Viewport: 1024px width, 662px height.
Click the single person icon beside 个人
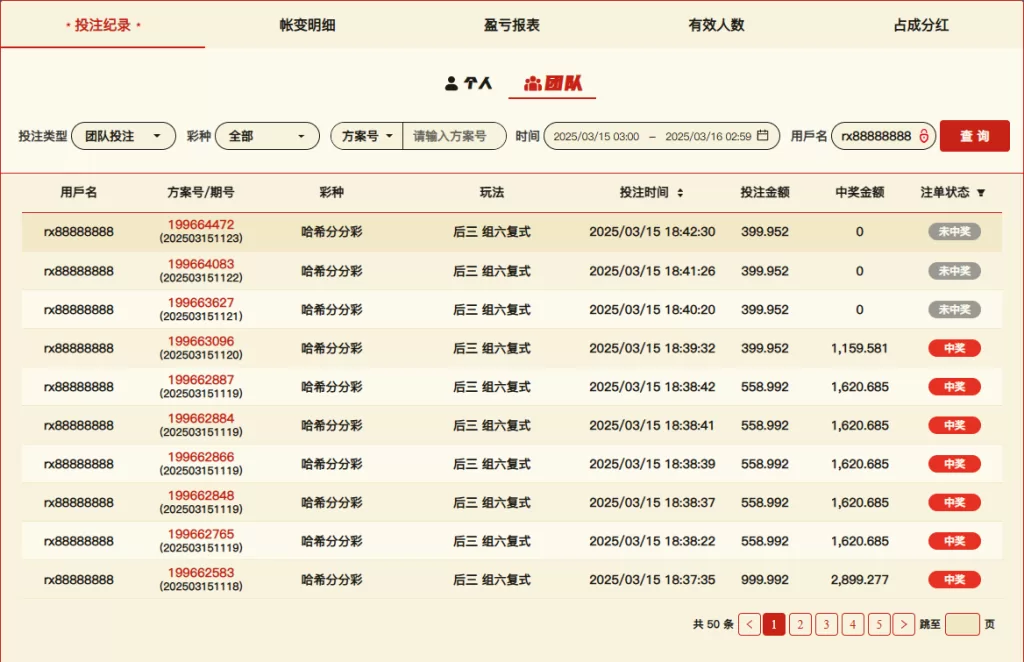(x=451, y=84)
